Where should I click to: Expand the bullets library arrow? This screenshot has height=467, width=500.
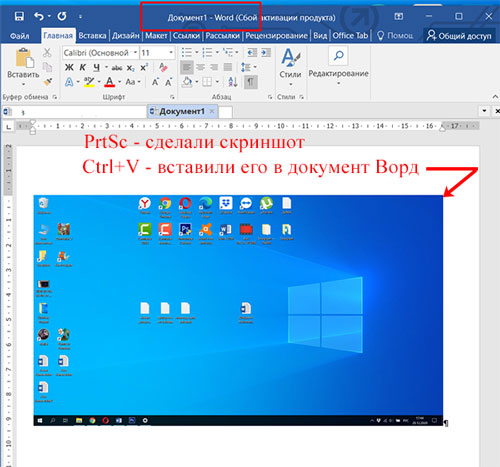197,52
